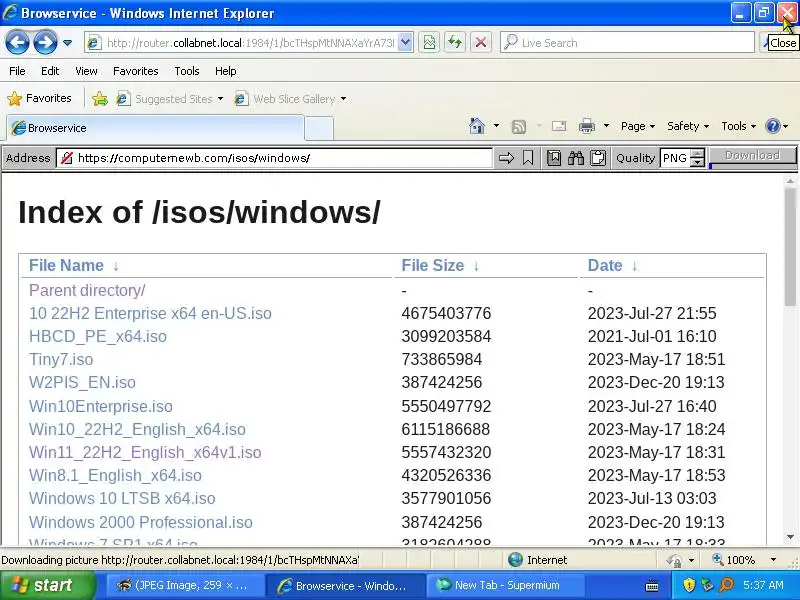Select the Browservice tab
The image size is (800, 600).
click(156, 128)
